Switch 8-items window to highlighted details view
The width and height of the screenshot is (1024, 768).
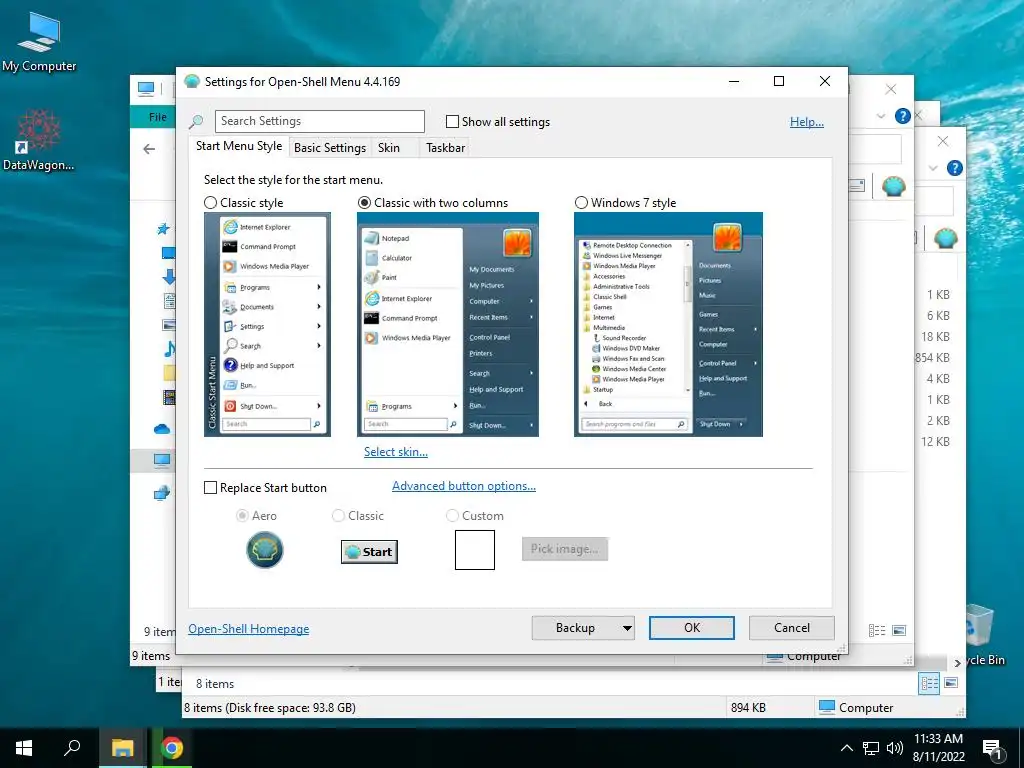coord(929,684)
